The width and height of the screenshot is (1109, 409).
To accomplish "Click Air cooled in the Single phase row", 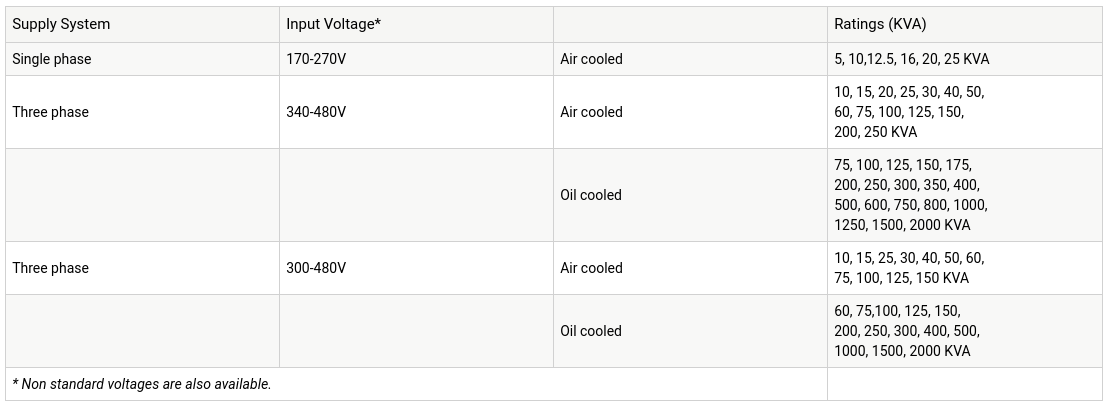I will (591, 59).
